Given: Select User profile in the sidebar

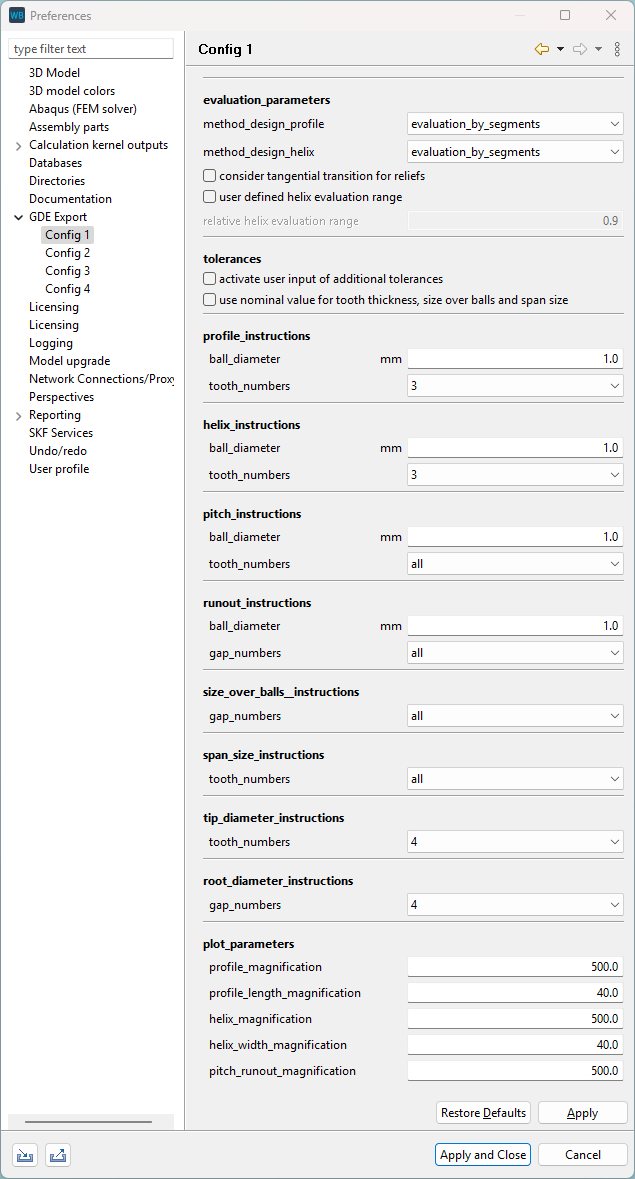Looking at the screenshot, I should pyautogui.click(x=58, y=468).
